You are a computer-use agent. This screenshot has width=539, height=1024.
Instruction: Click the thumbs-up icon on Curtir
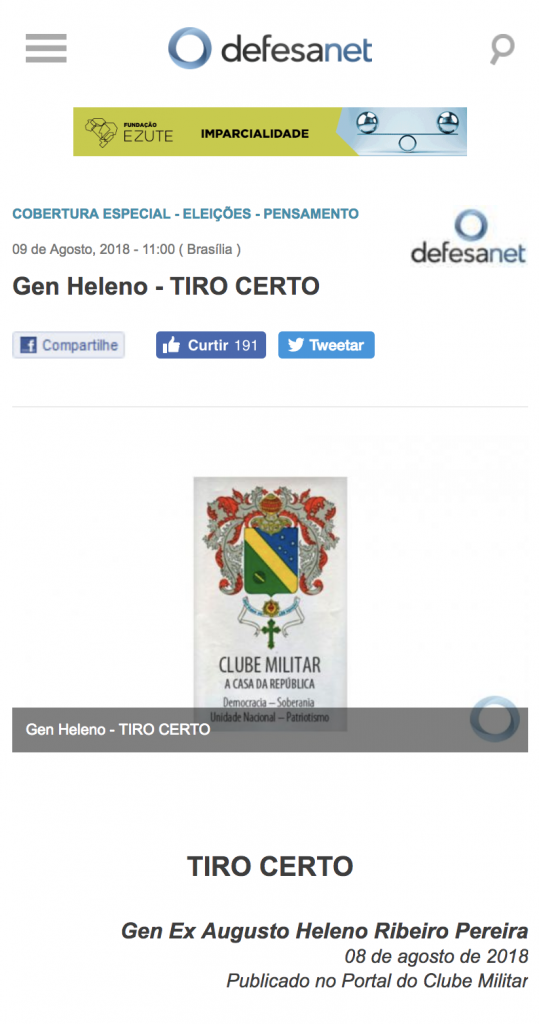(x=171, y=345)
